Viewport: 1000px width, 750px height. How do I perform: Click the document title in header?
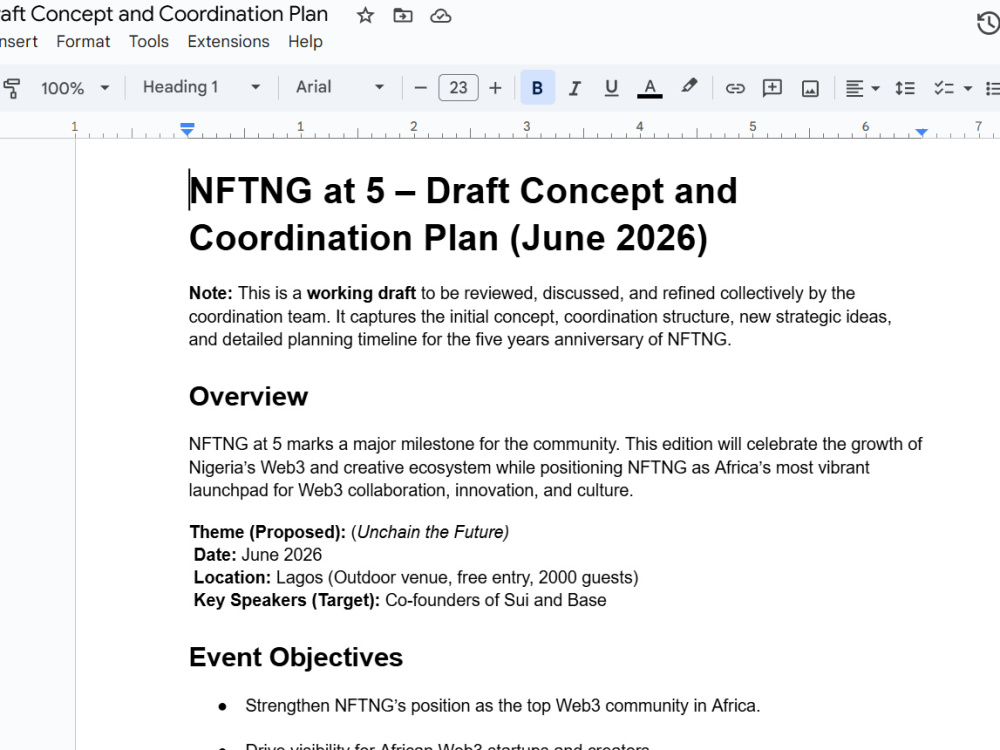point(164,14)
